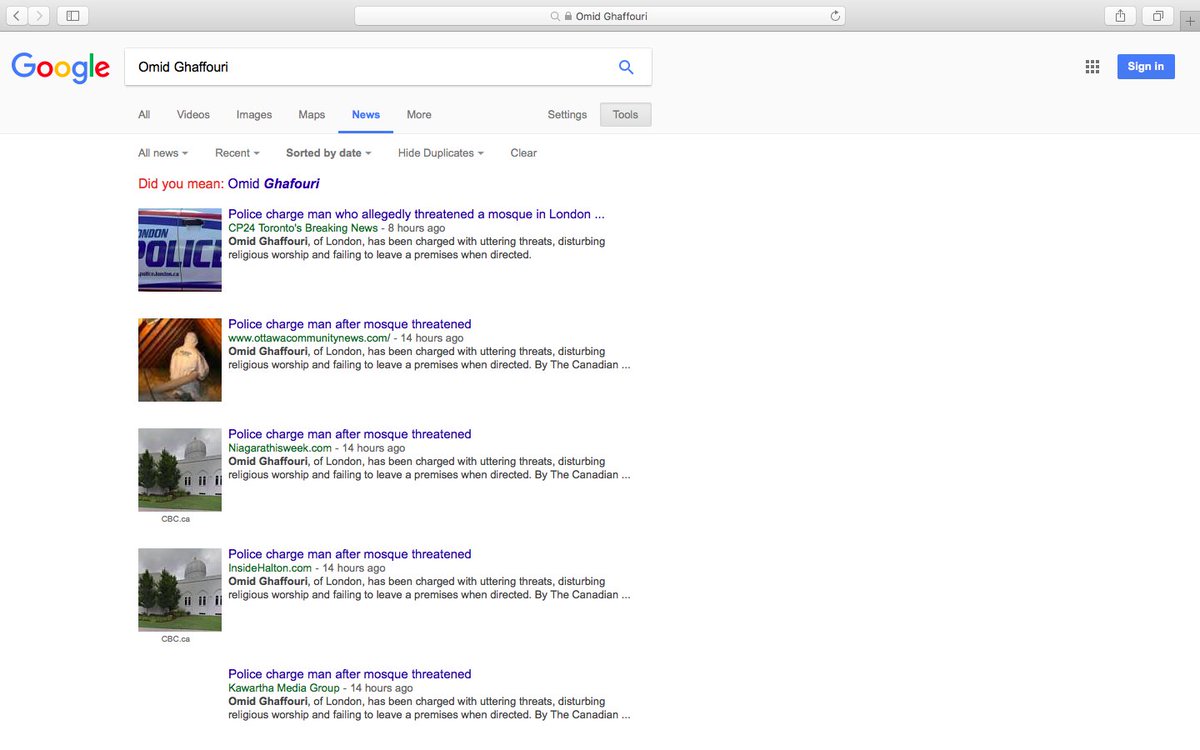Switch to the Images tab
Screen dimensions: 1200x750
[x=254, y=115]
